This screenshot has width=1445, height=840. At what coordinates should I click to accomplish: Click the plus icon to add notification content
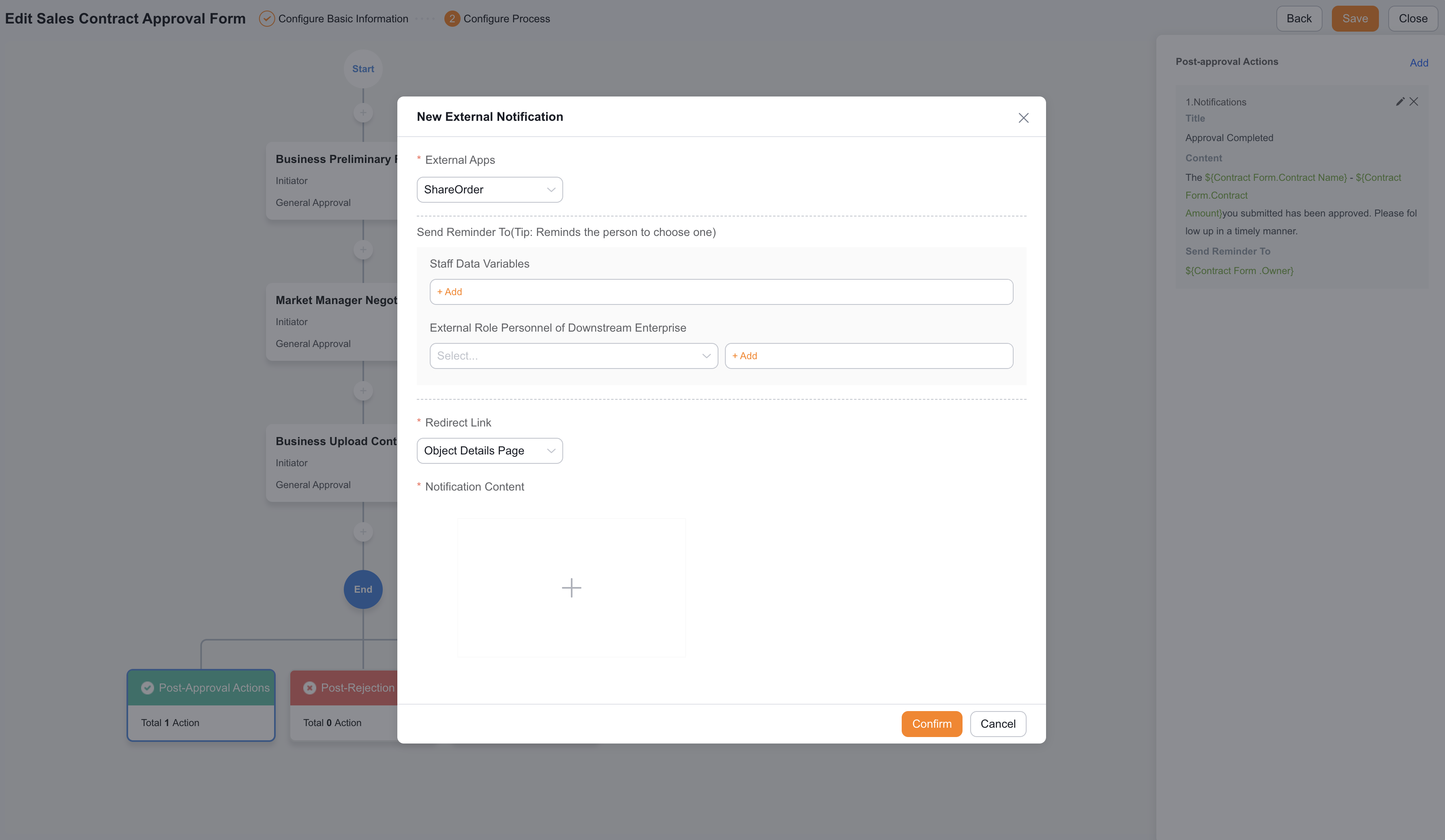[x=571, y=588]
